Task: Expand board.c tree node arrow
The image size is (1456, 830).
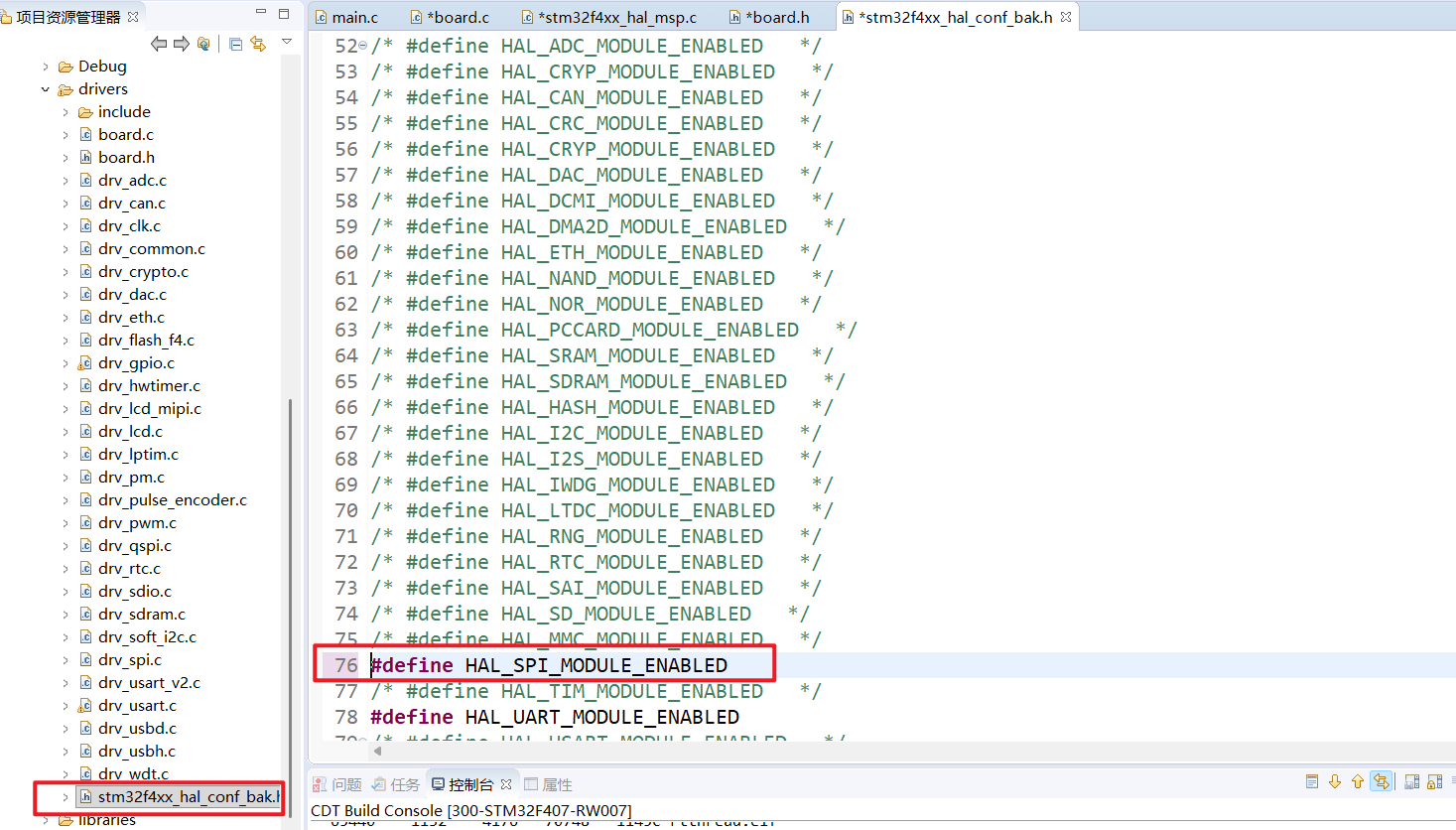Action: tap(66, 135)
